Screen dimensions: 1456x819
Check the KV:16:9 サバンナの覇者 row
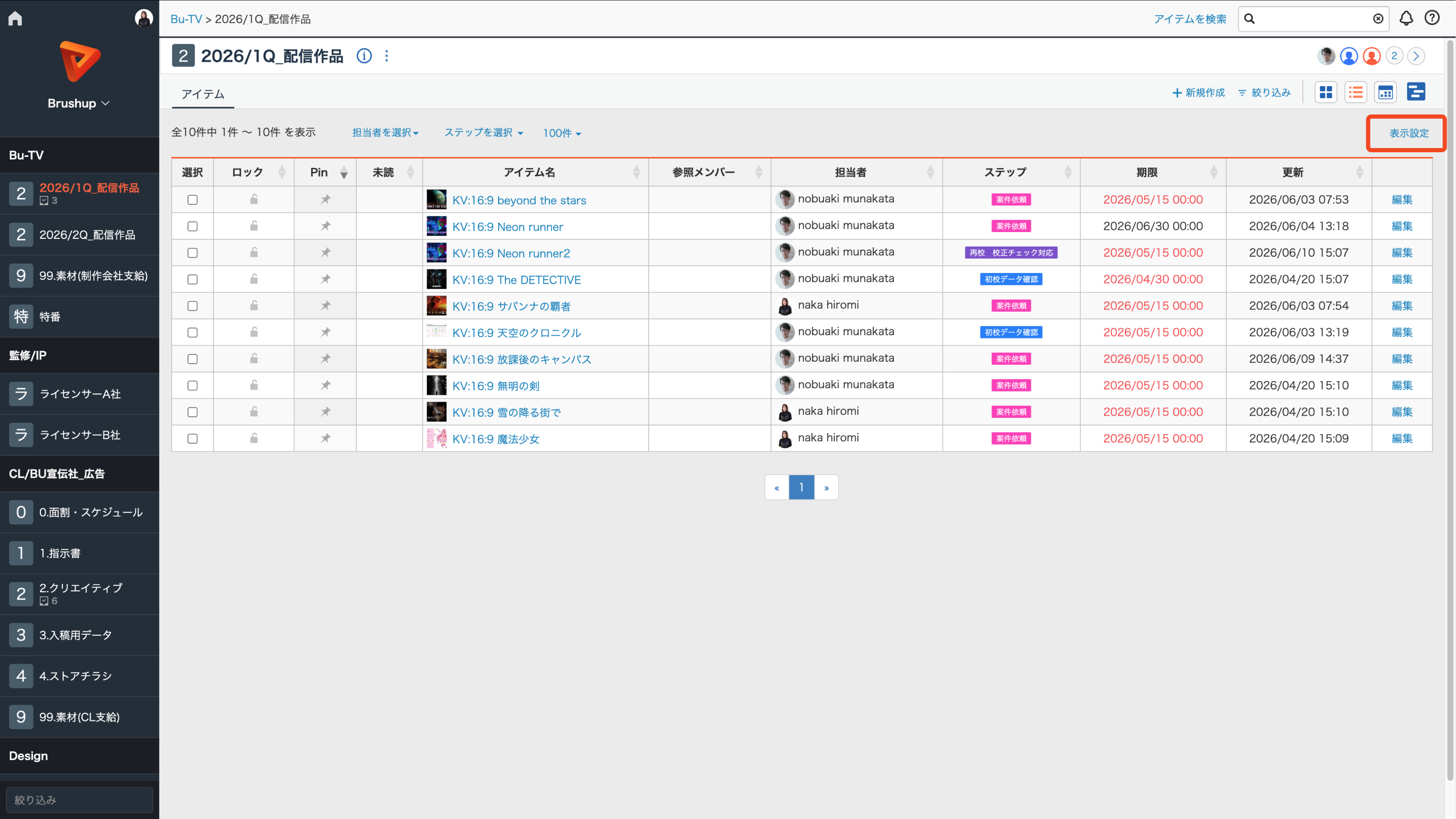[x=193, y=307]
